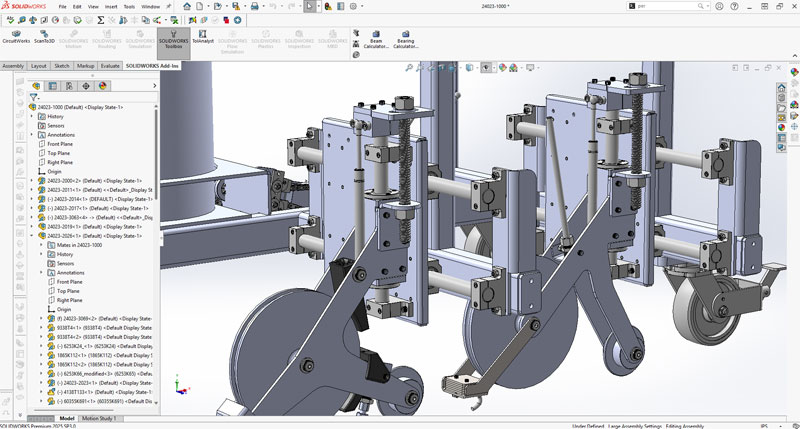Toggle the Select arrow tool
The height and width of the screenshot is (429, 800).
point(311,6)
